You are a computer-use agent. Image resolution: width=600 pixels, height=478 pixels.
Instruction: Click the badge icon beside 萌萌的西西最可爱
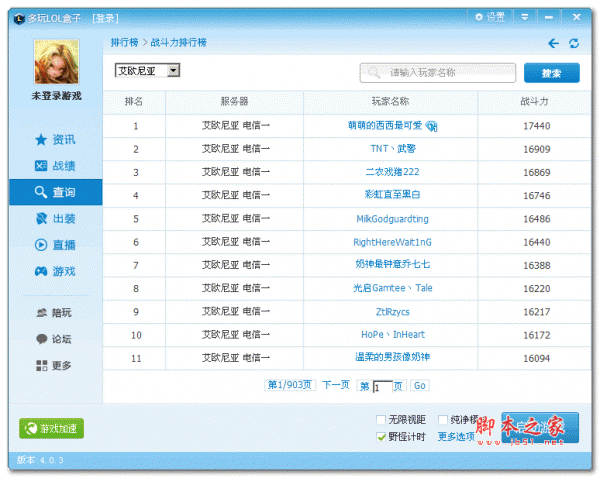[432, 126]
